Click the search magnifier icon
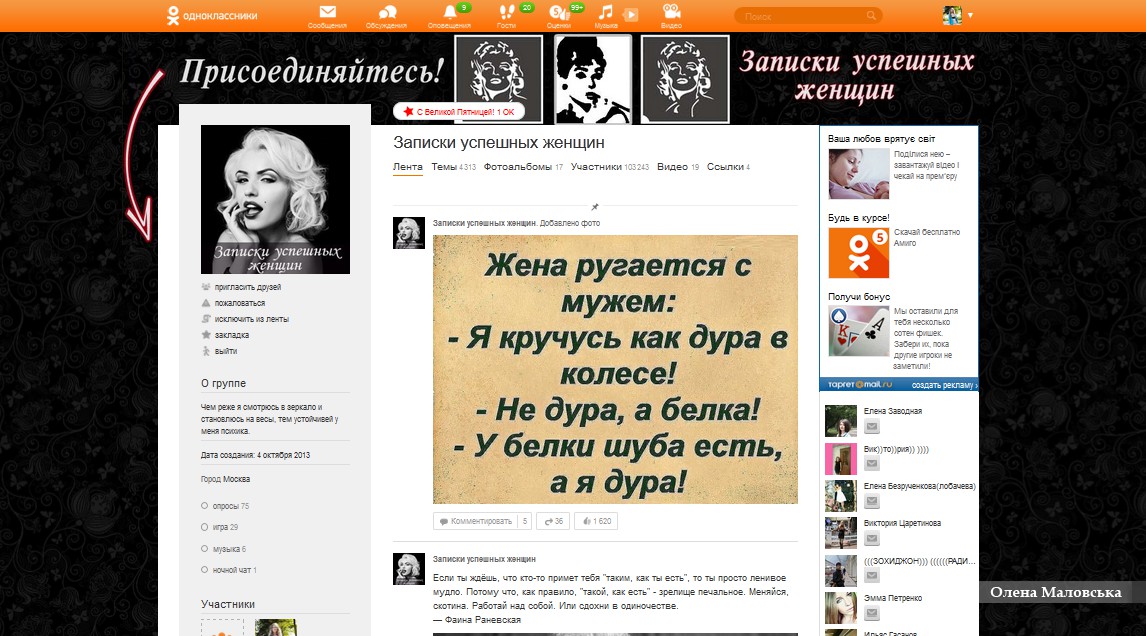Image resolution: width=1146 pixels, height=636 pixels. [871, 15]
